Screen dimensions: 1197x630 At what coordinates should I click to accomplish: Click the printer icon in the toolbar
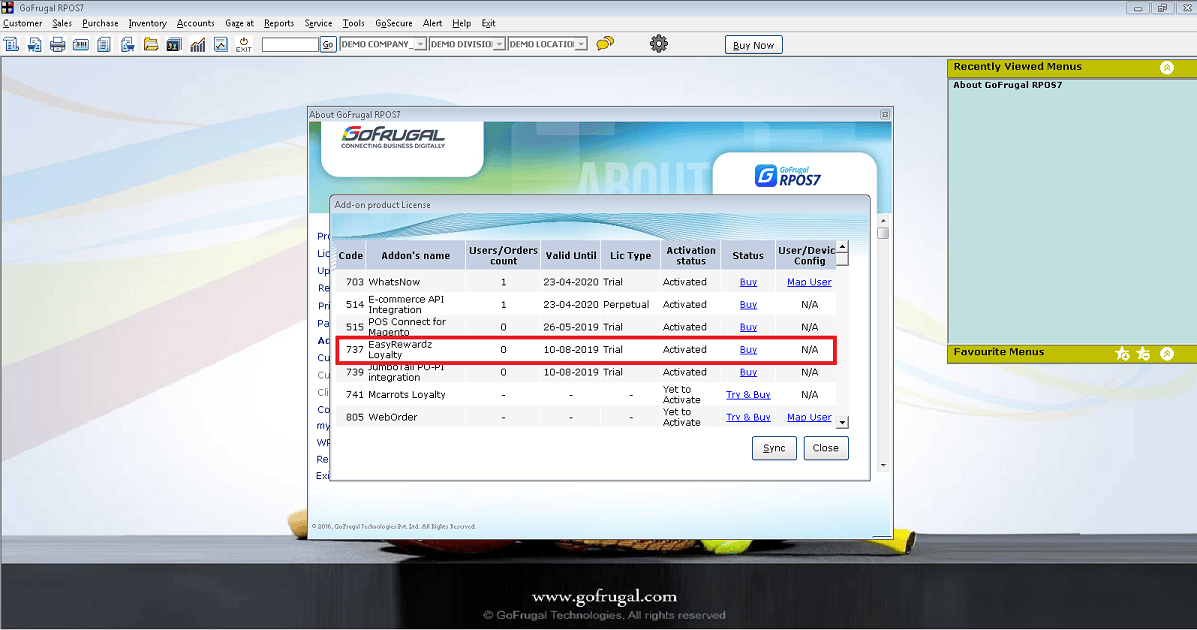pyautogui.click(x=57, y=44)
